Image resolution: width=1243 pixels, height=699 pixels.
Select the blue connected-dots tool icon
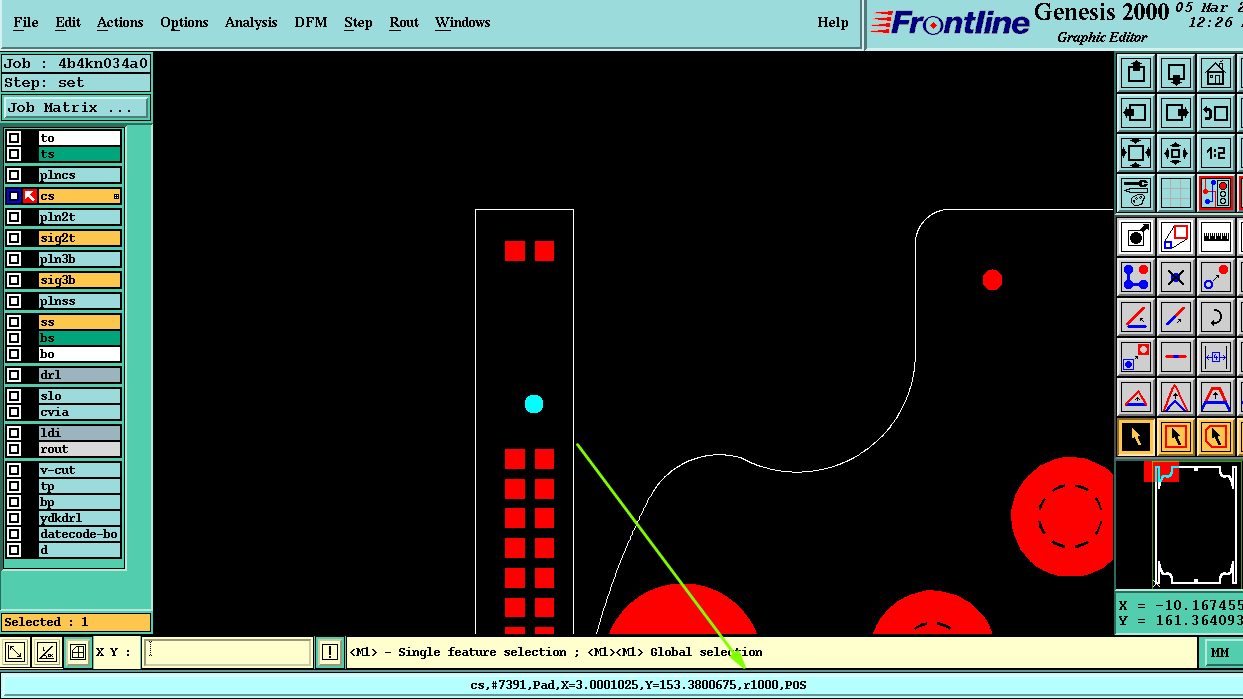pyautogui.click(x=1136, y=277)
